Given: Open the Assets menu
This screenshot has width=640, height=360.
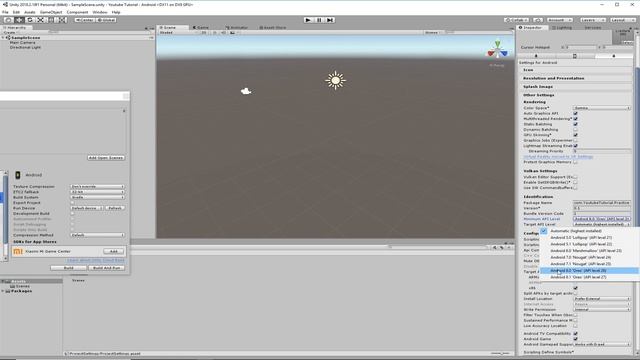Looking at the screenshot, I should (30, 12).
